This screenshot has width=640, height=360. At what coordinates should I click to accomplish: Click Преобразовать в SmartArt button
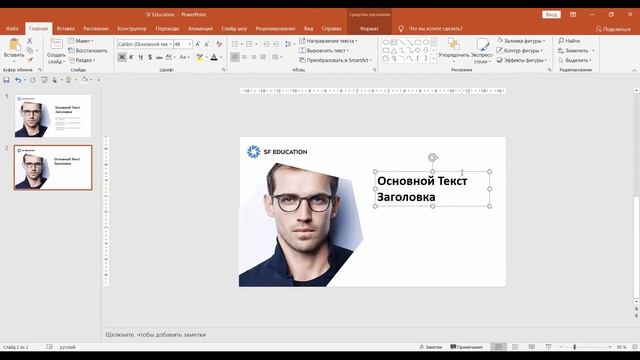(x=335, y=60)
